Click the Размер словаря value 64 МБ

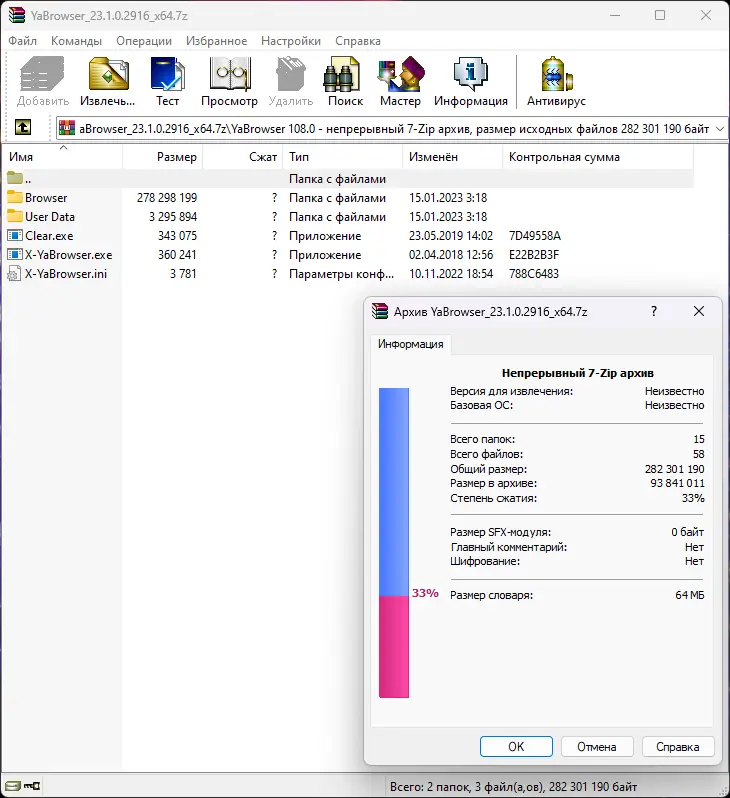690,595
